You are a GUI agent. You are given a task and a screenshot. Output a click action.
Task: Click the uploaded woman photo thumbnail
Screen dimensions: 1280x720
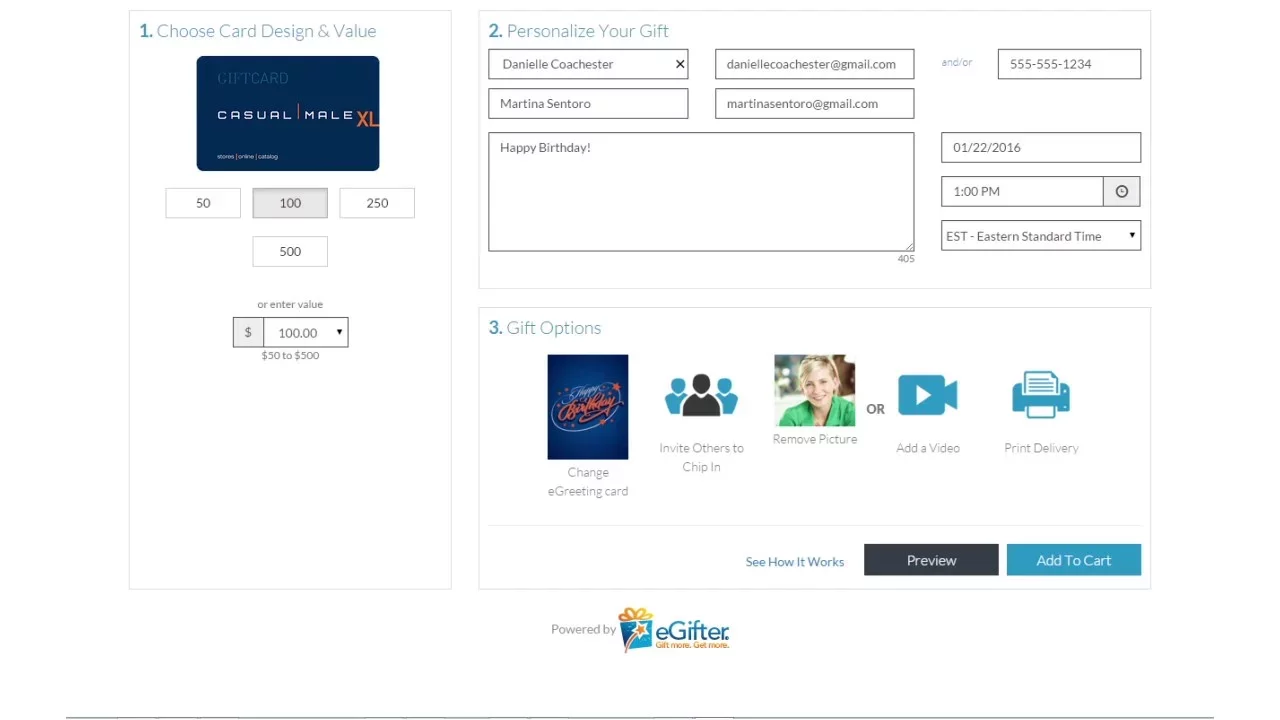pyautogui.click(x=815, y=390)
